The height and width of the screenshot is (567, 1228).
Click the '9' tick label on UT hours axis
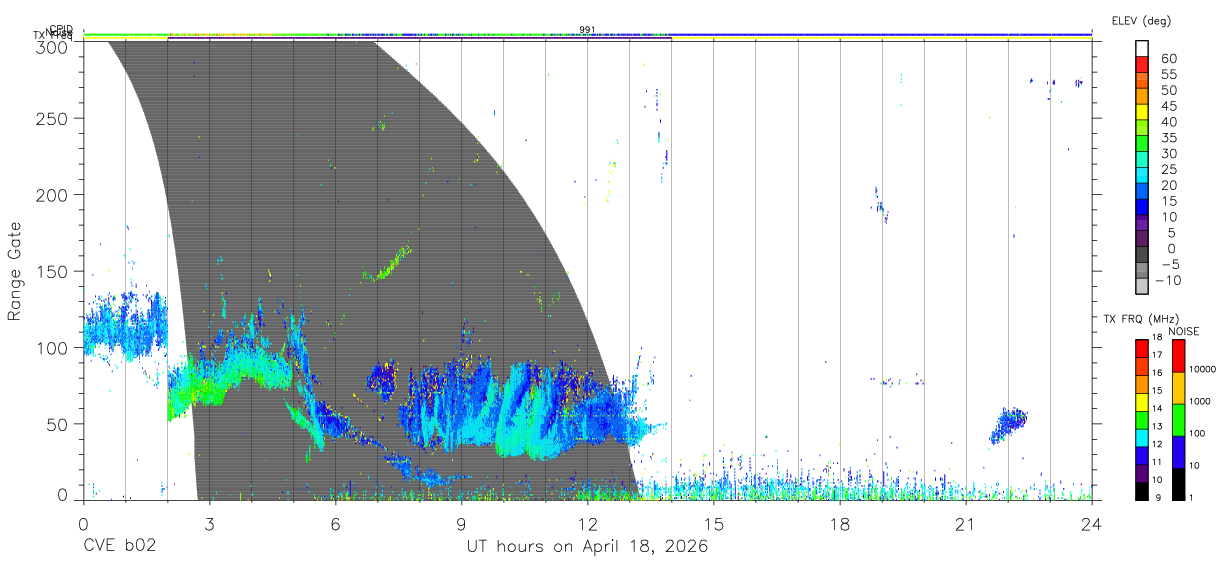point(461,523)
